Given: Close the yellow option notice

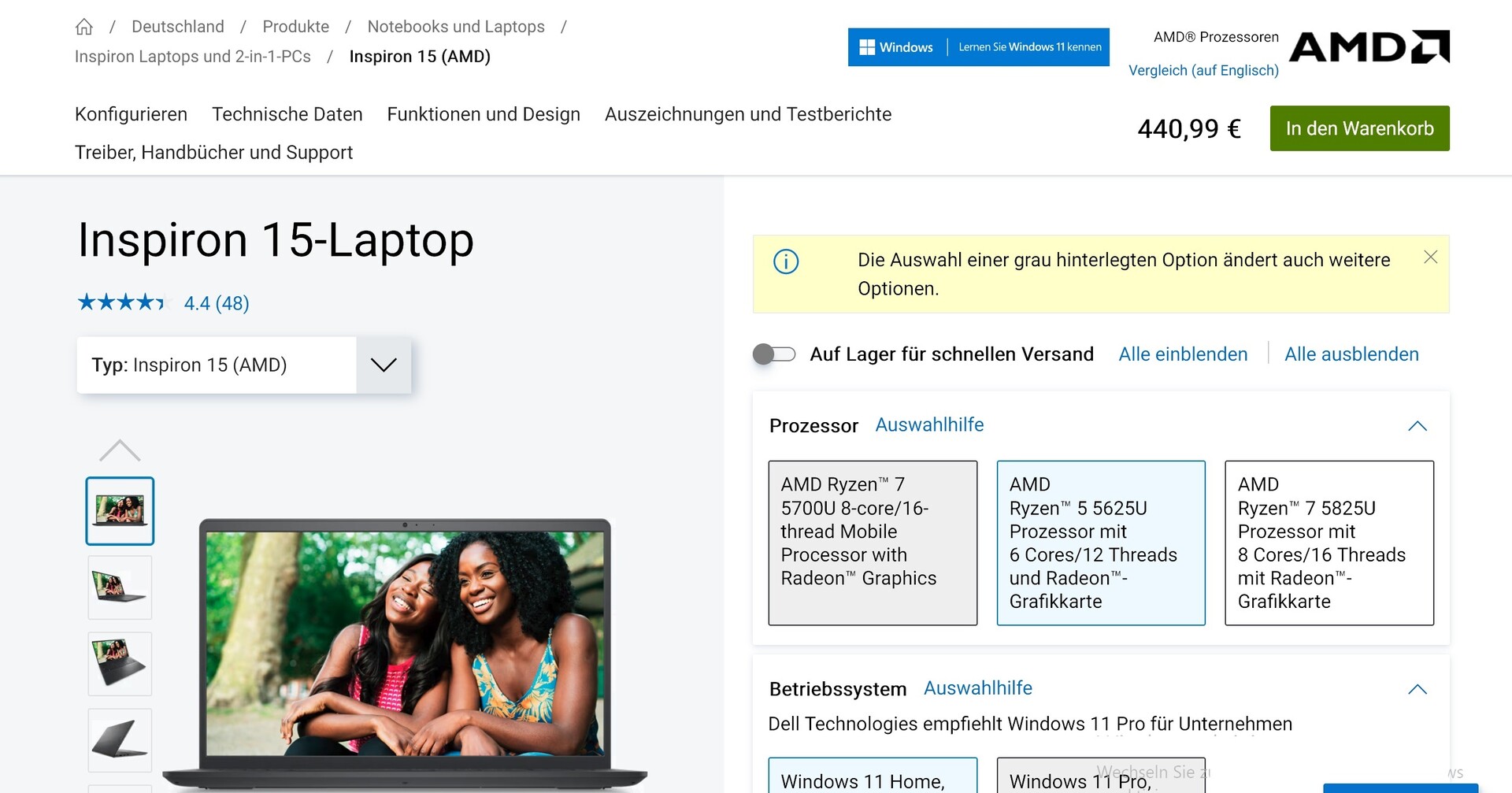Looking at the screenshot, I should pyautogui.click(x=1431, y=258).
